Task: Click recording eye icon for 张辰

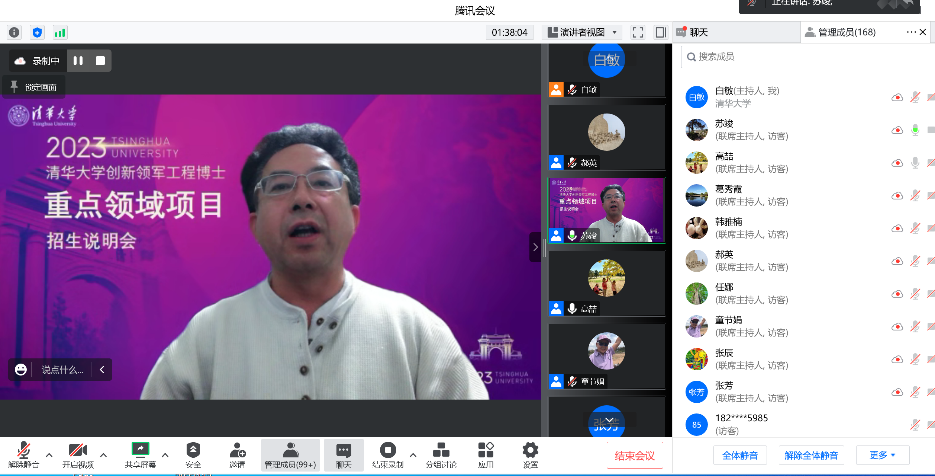Action: (897, 359)
